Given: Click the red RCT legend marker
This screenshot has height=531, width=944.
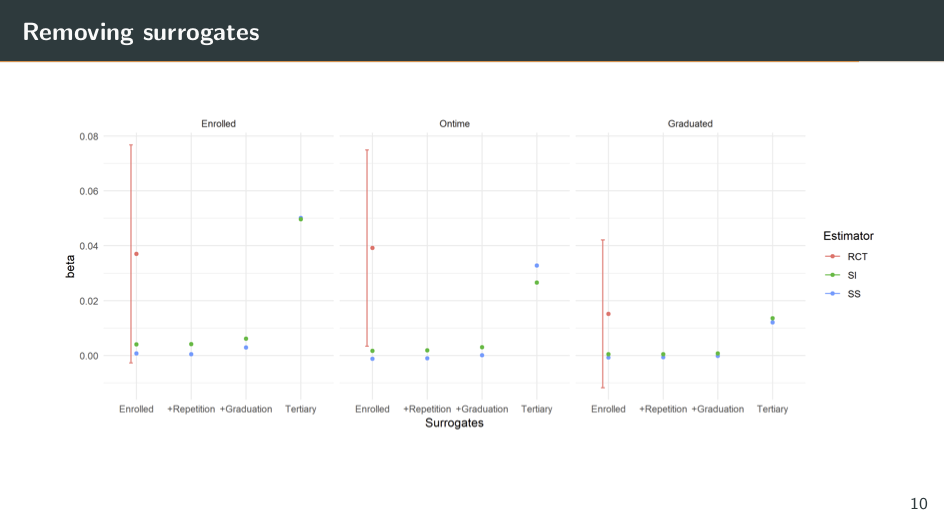Looking at the screenshot, I should pyautogui.click(x=833, y=257).
